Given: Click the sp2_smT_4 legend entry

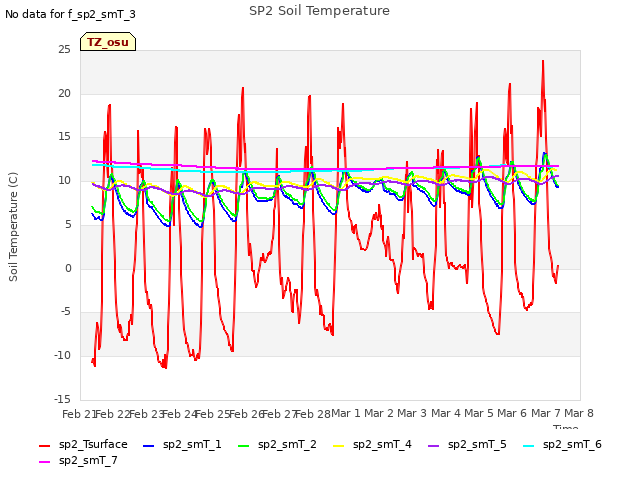Looking at the screenshot, I should (x=372, y=444).
